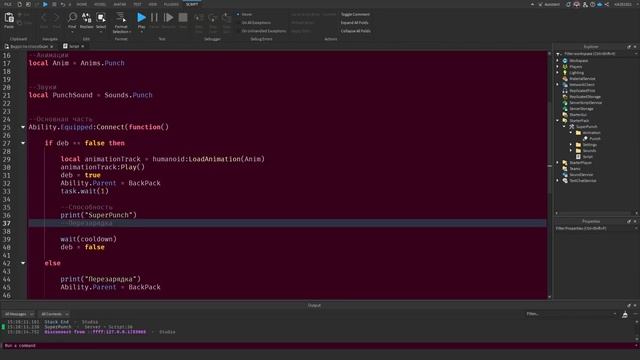The width and height of the screenshot is (640, 360).
Task: Select Workspace in the Explorer tree
Action: tap(579, 60)
